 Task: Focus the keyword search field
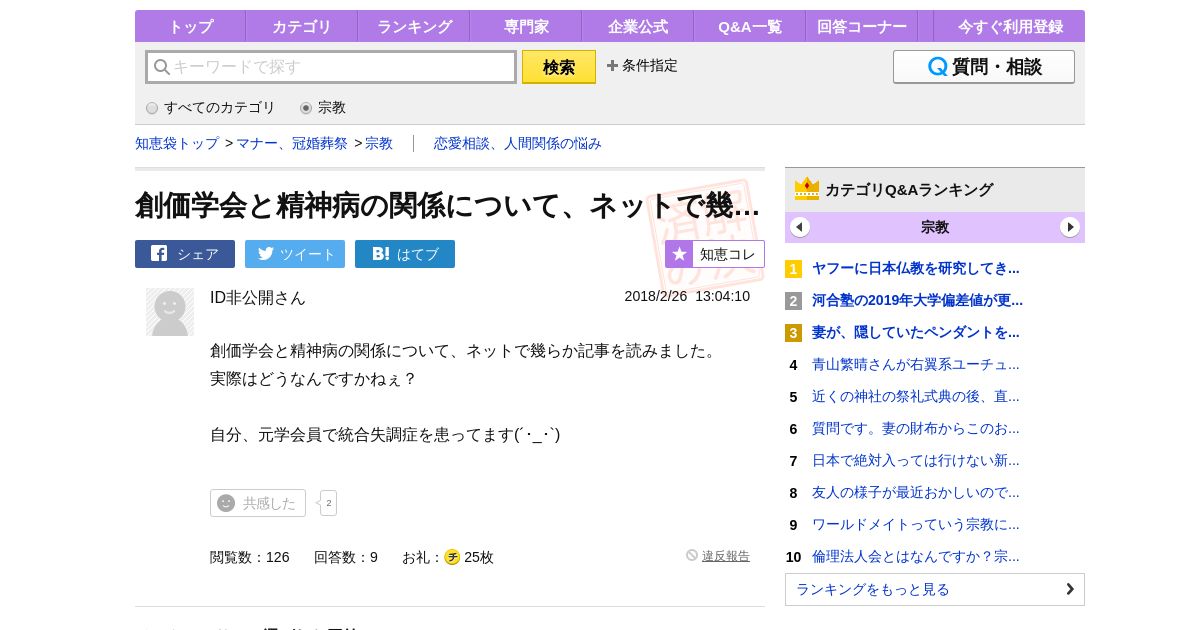coord(331,67)
